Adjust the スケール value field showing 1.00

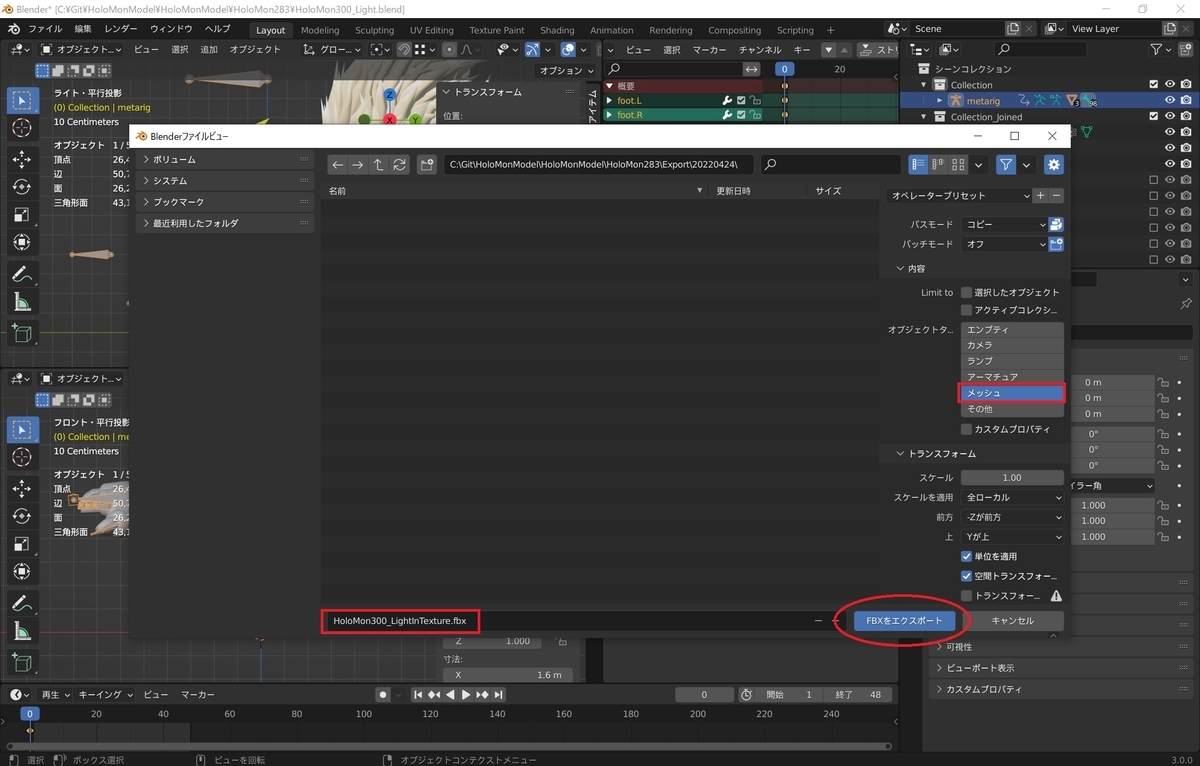coord(1012,478)
